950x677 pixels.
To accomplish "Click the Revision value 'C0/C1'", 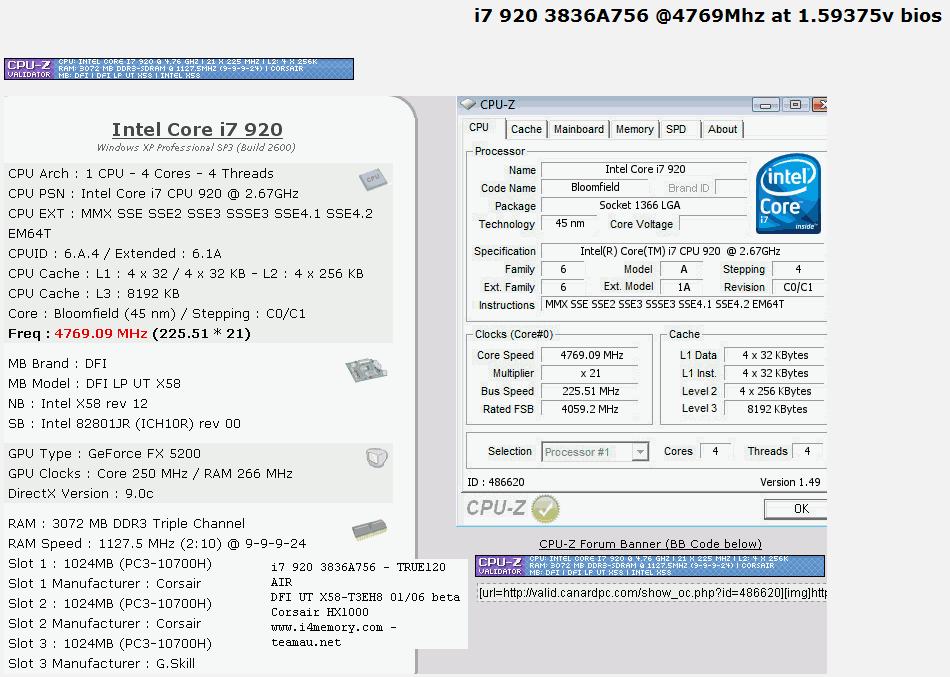I will coord(798,287).
